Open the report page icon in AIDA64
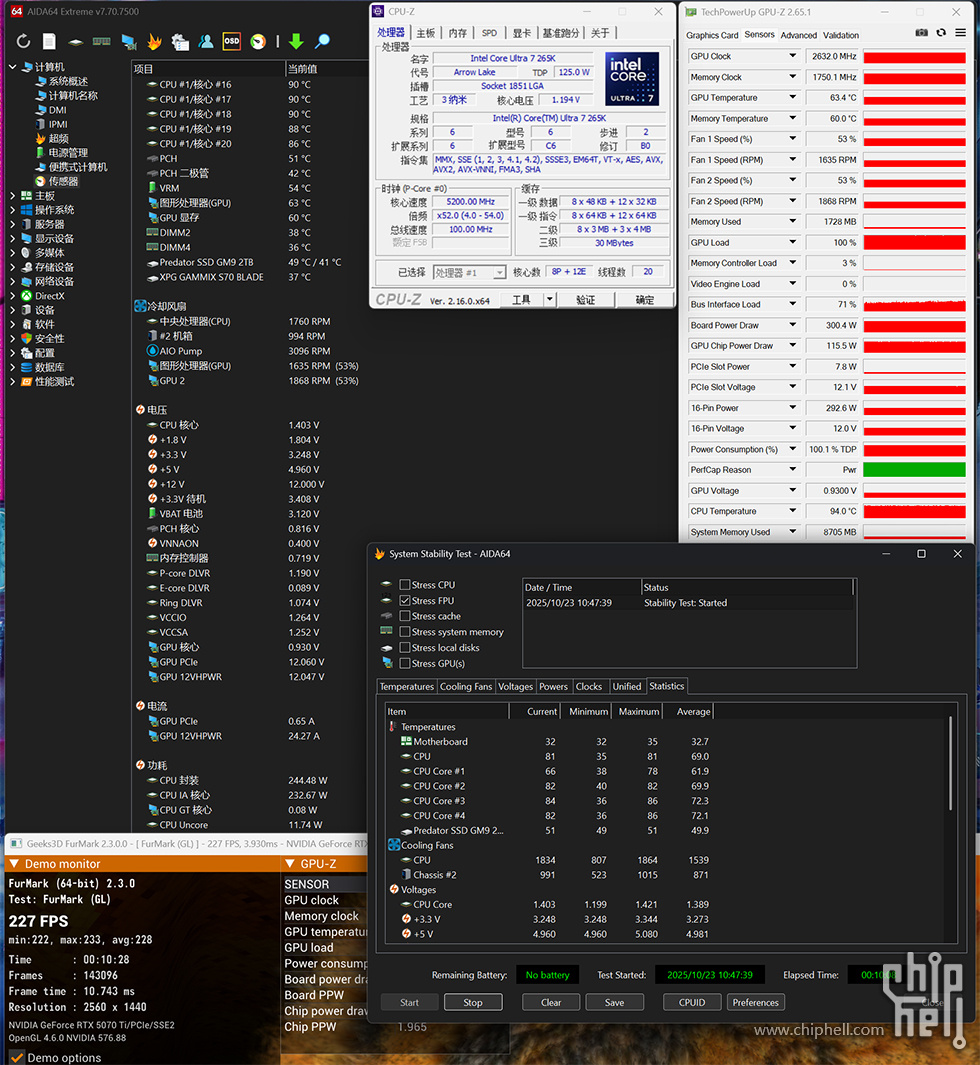This screenshot has height=1065, width=980. click(x=49, y=42)
